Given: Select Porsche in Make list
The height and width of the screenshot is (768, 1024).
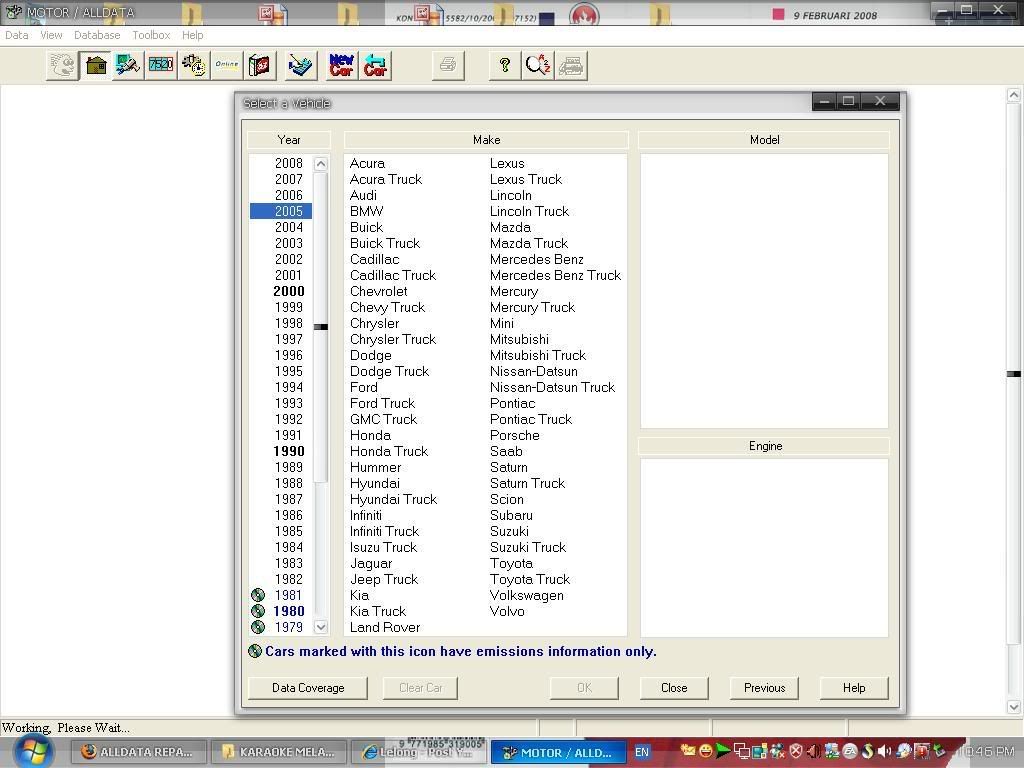Looking at the screenshot, I should point(515,435).
